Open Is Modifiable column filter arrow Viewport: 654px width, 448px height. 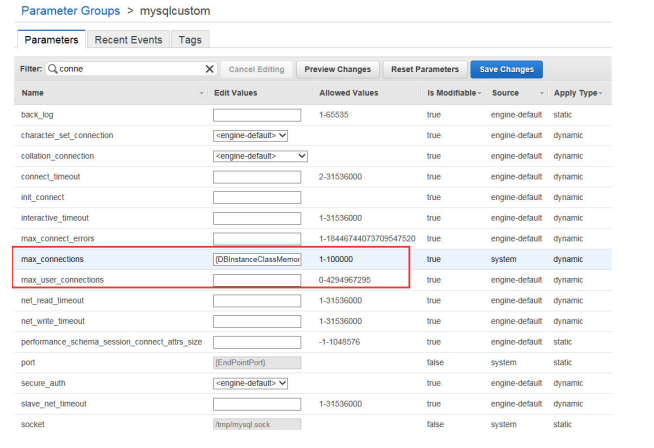point(479,93)
